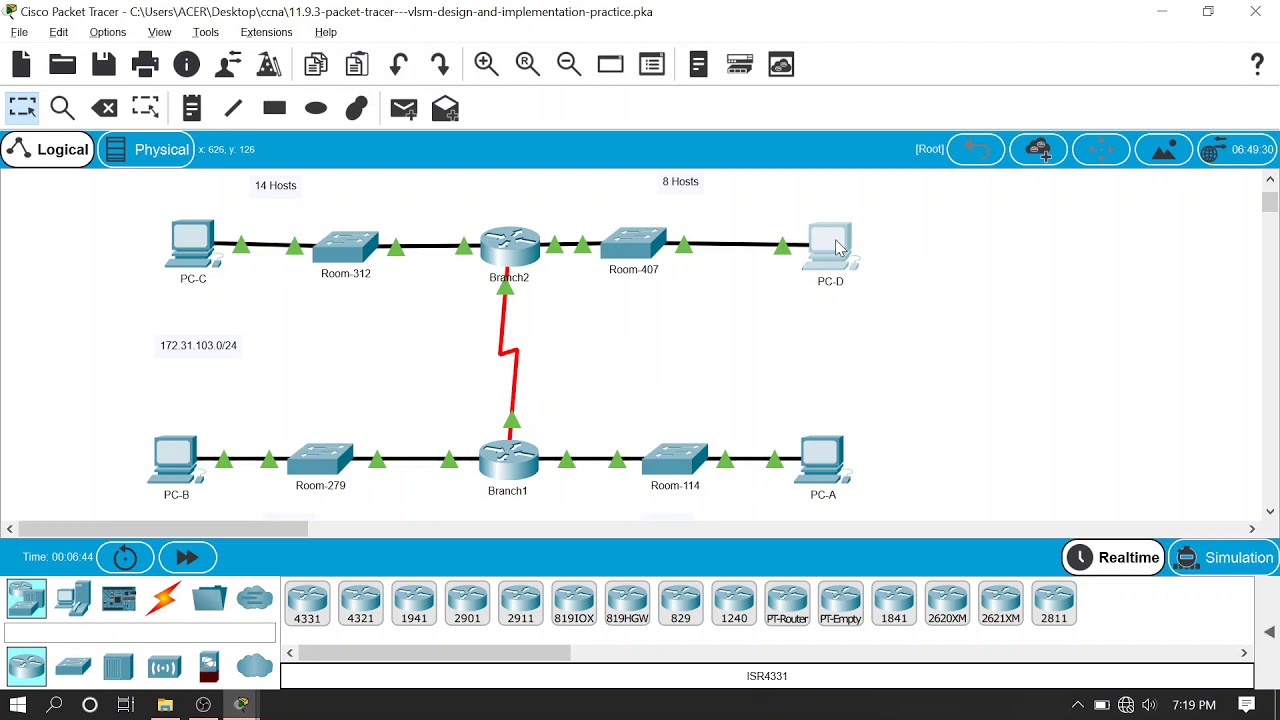Viewport: 1280px width, 720px height.
Task: Open File Explorer from the taskbar
Action: 165,705
